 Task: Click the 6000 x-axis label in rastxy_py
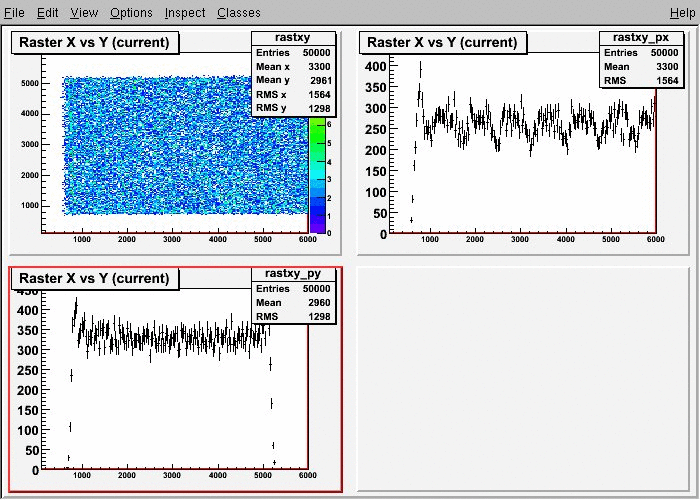coord(308,475)
